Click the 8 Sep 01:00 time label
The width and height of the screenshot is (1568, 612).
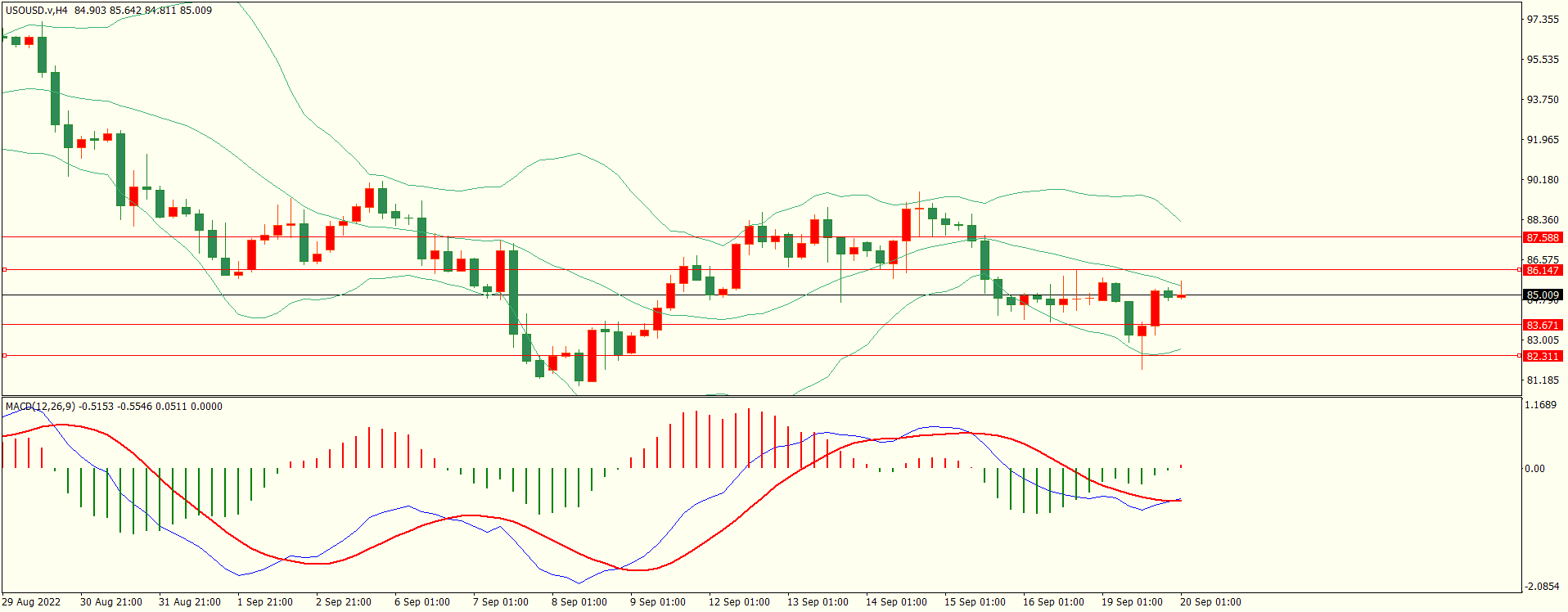coord(579,601)
